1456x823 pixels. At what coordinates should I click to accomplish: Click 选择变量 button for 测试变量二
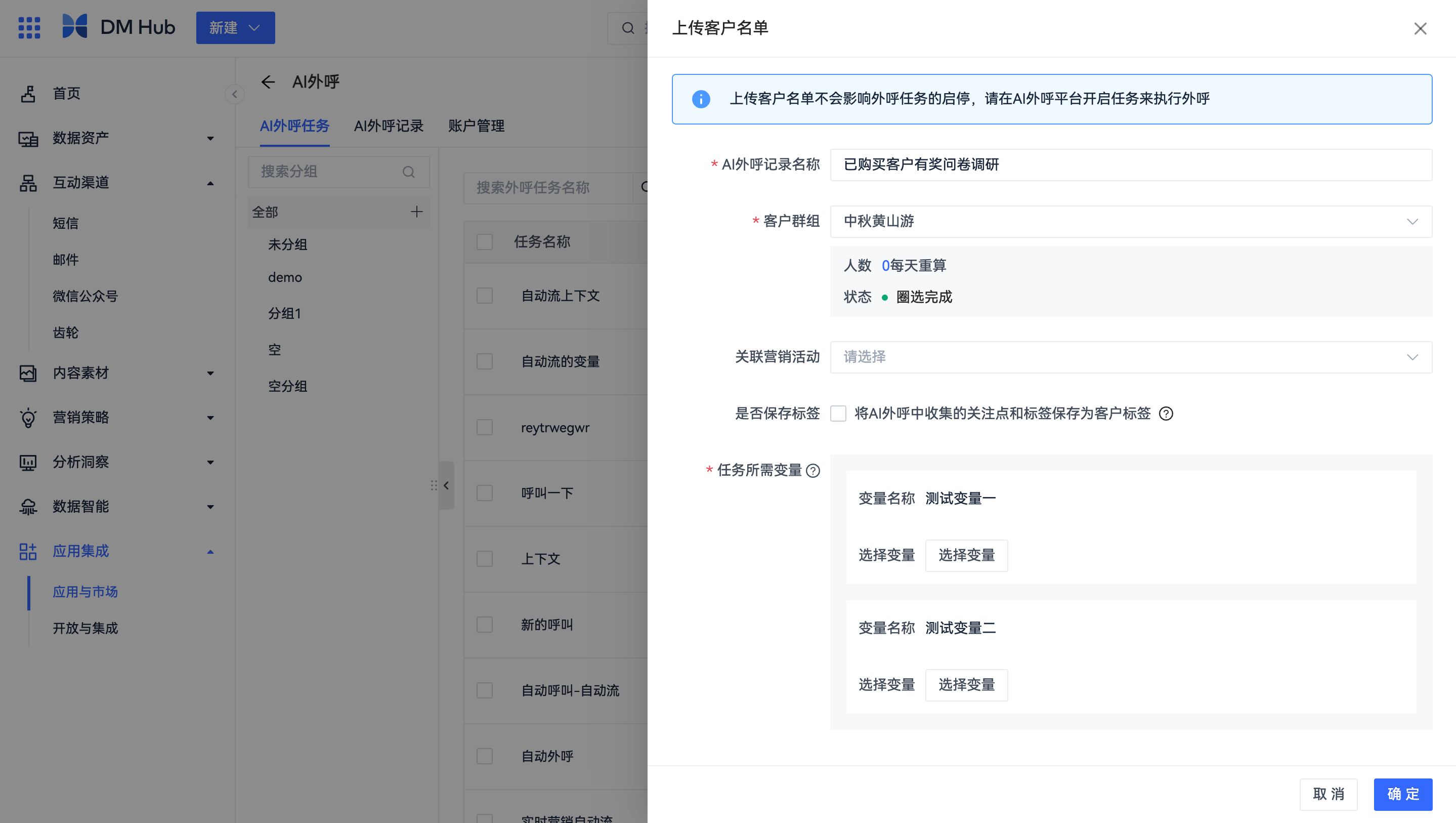[966, 685]
